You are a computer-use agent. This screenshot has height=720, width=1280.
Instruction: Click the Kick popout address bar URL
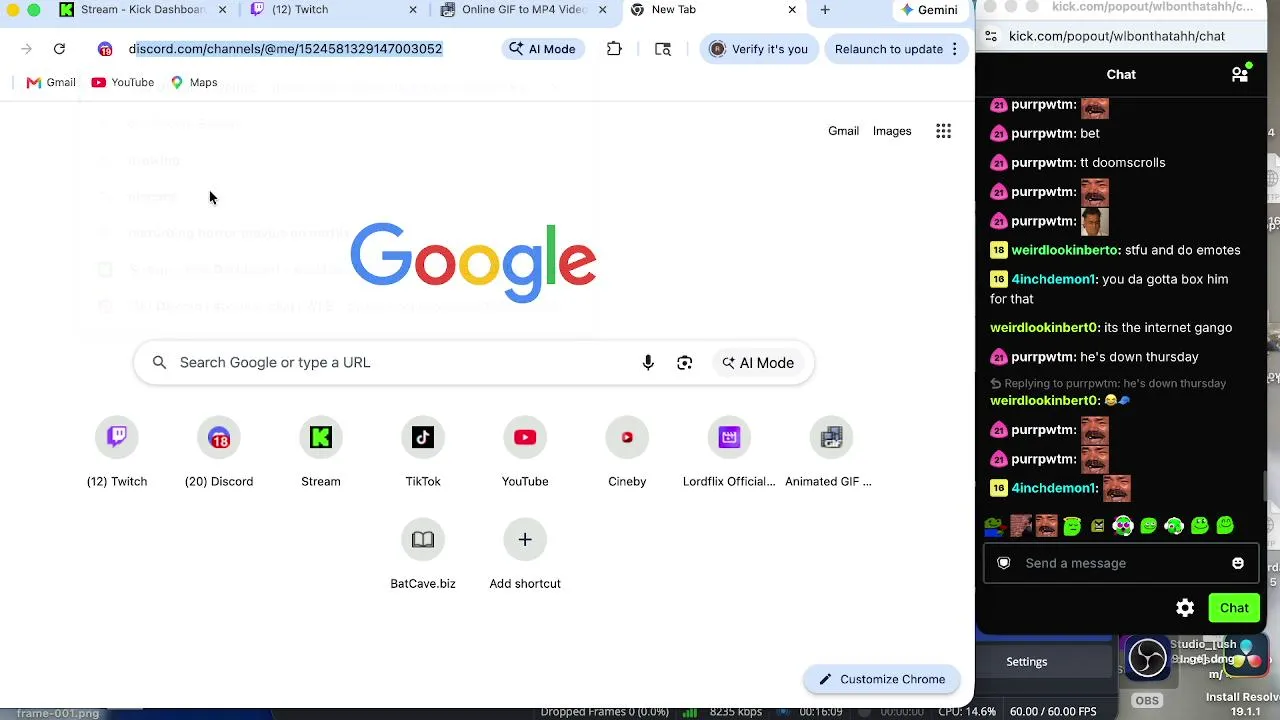[x=1117, y=37]
